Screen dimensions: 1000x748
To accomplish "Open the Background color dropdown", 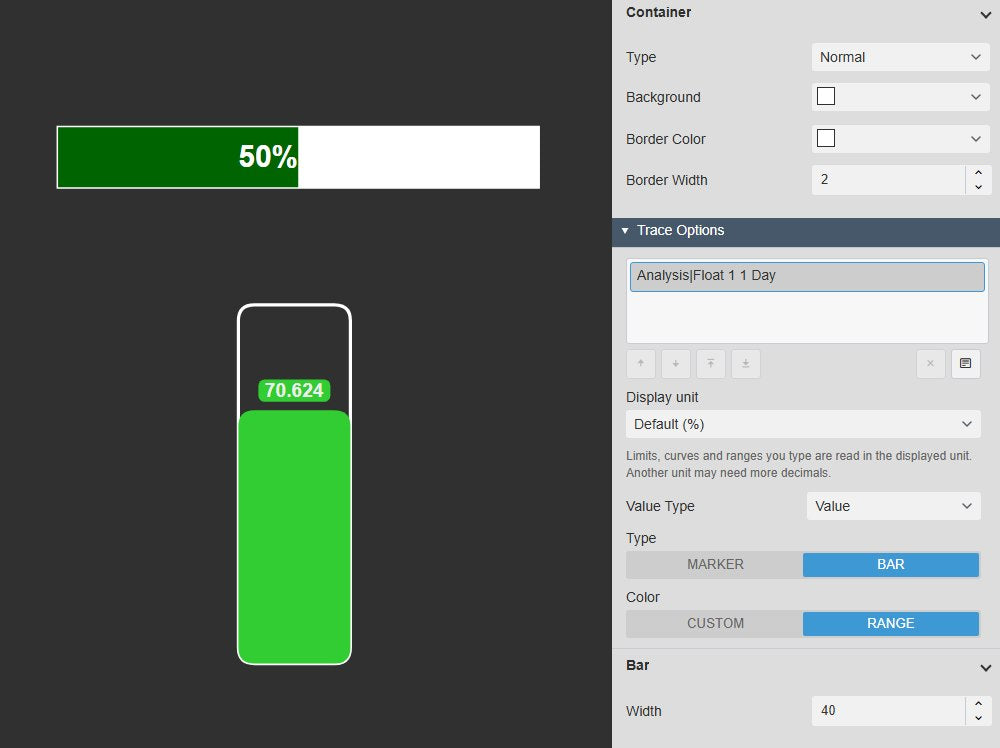I will pyautogui.click(x=900, y=97).
